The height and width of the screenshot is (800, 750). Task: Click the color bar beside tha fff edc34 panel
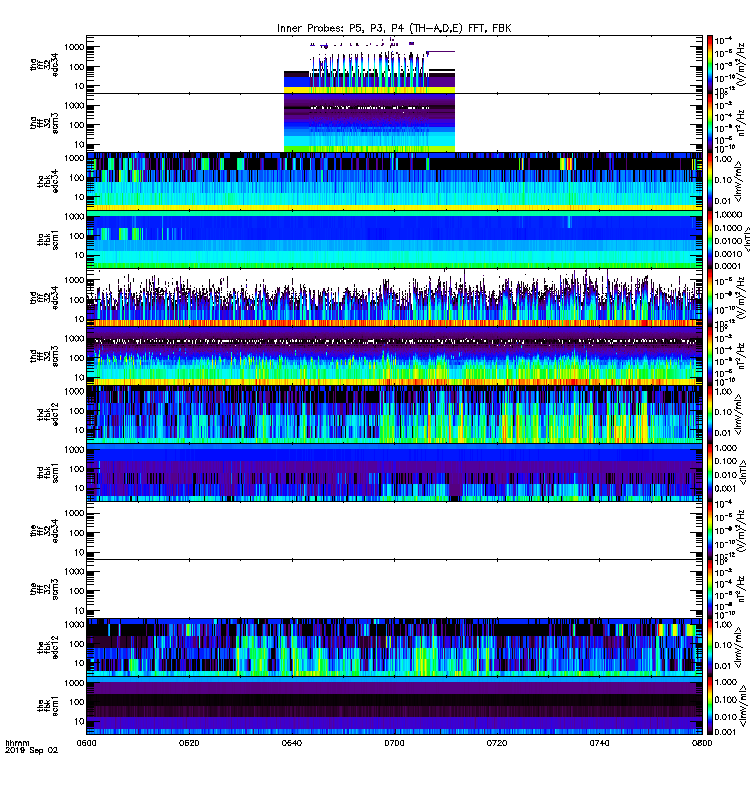(x=710, y=65)
